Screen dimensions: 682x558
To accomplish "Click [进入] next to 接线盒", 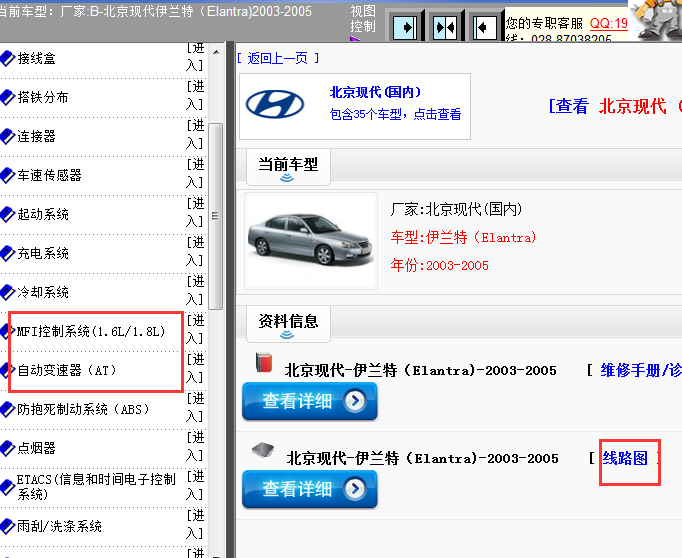I will [195, 57].
